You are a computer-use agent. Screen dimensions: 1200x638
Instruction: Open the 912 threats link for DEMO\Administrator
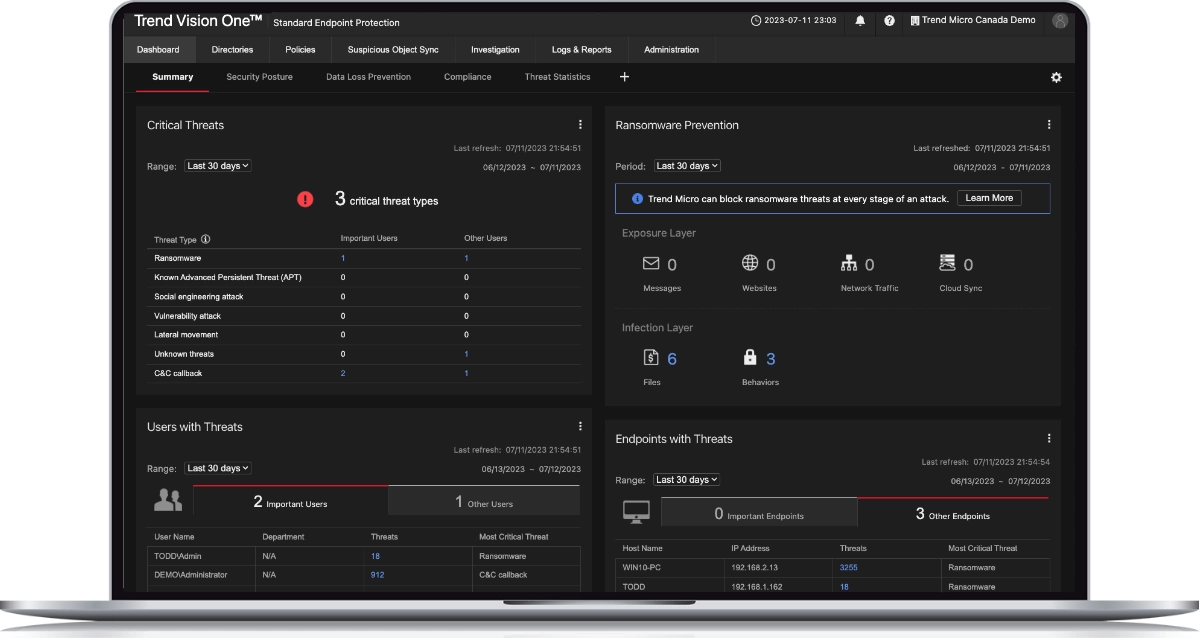point(377,575)
